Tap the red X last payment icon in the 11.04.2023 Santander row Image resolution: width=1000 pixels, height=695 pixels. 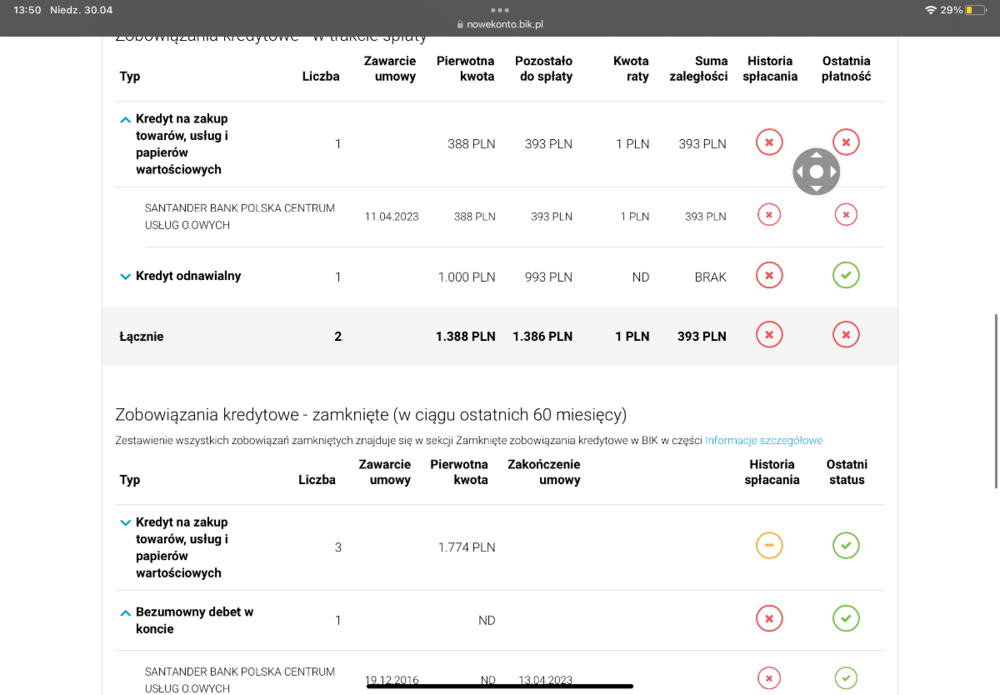(x=846, y=215)
